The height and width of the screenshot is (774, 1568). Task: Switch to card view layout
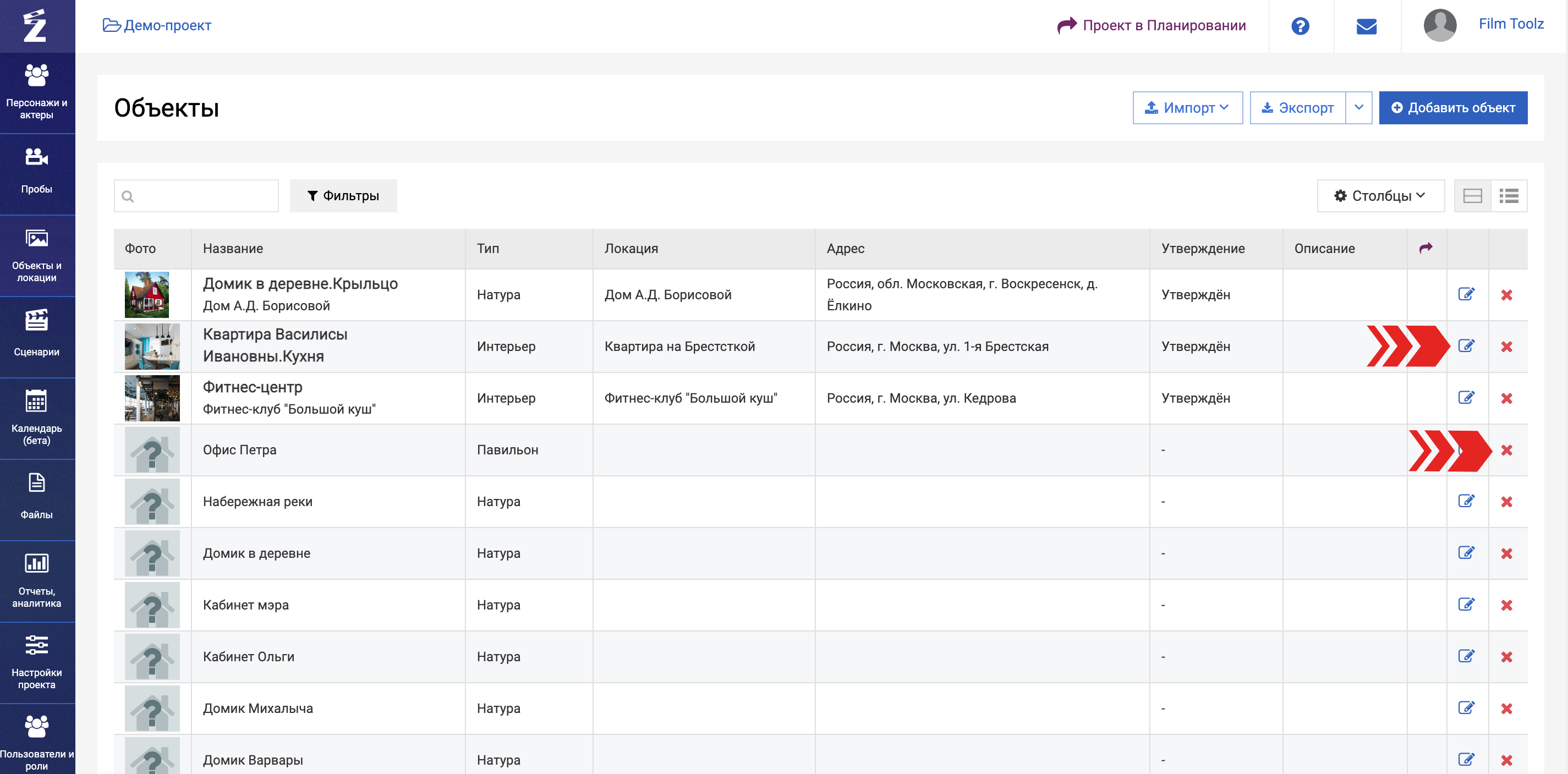click(1472, 196)
